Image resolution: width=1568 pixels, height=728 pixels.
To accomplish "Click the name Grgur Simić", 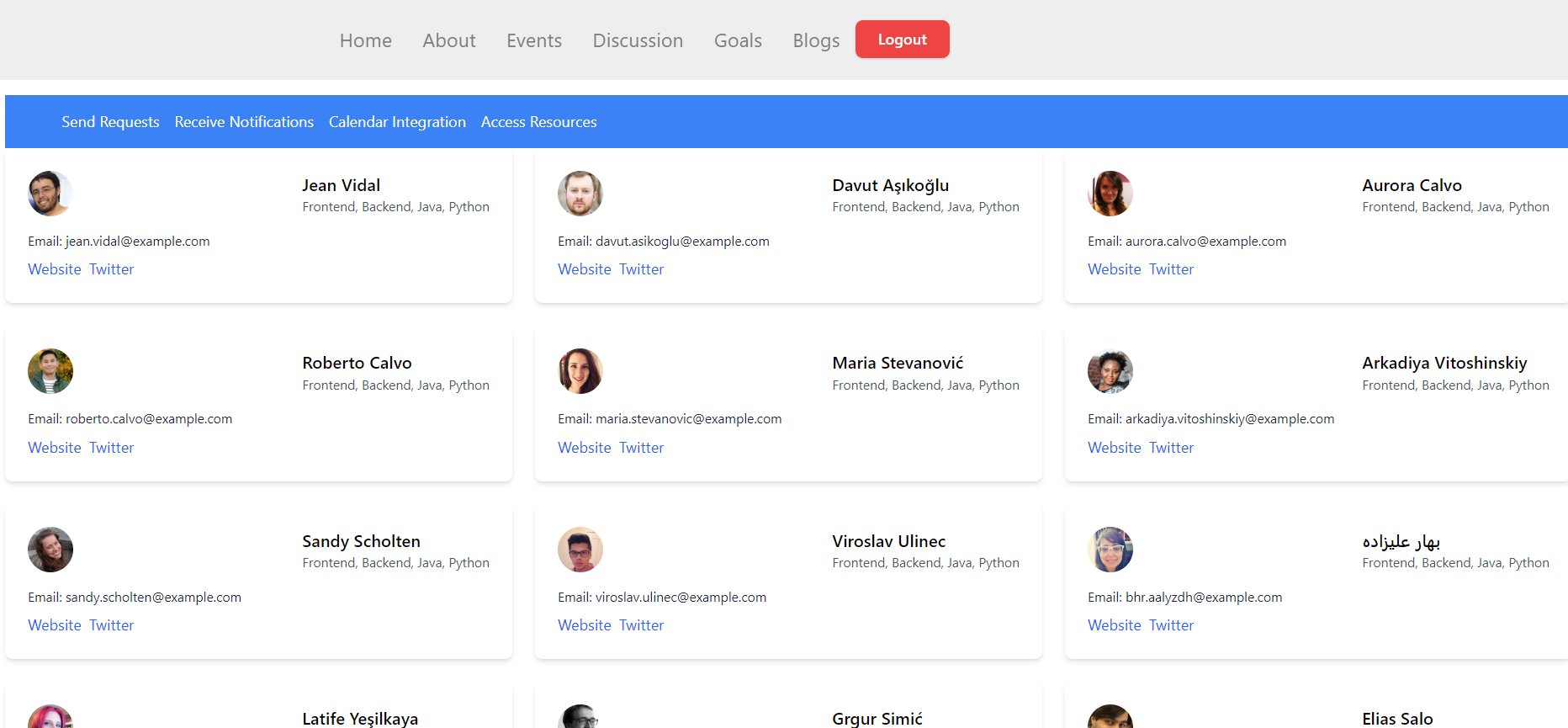I will pos(877,719).
